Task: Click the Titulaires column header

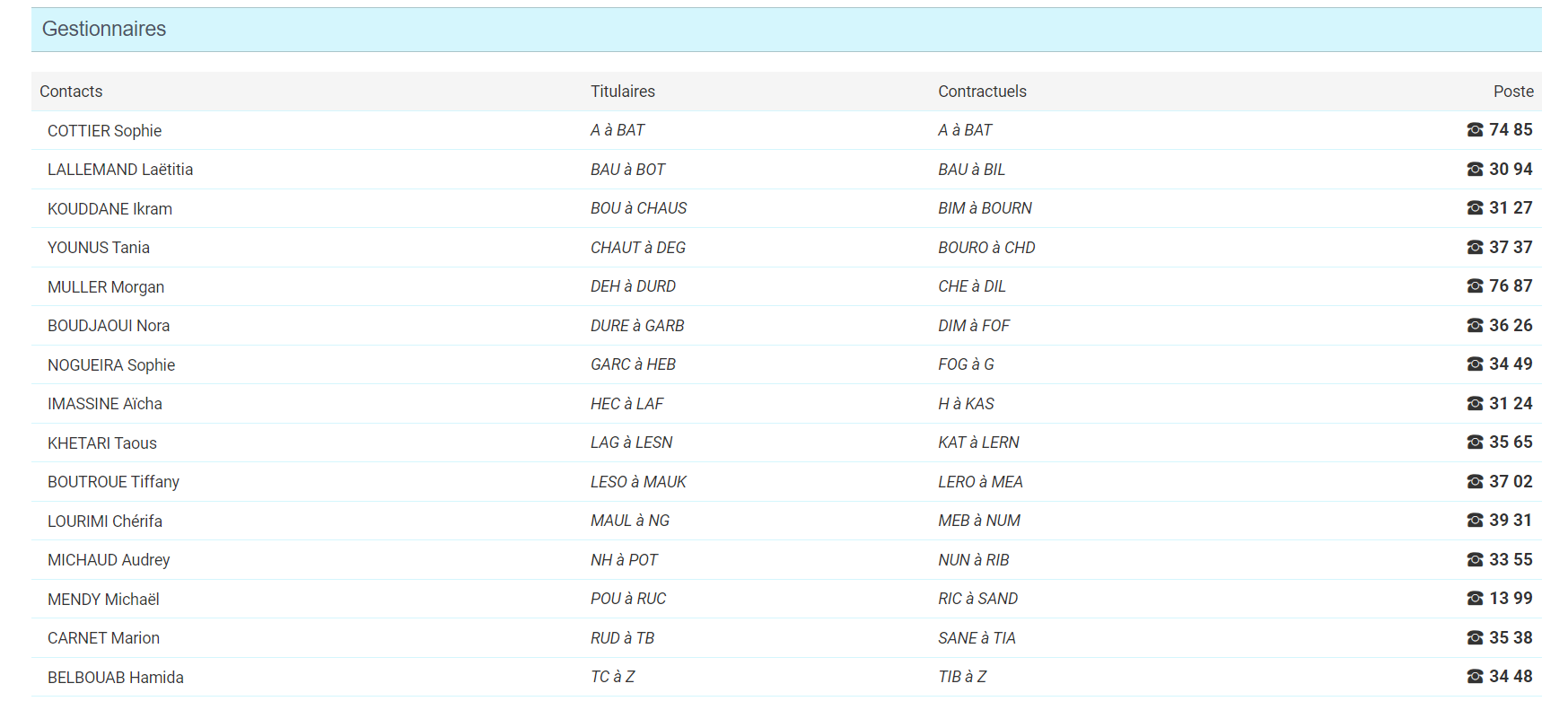Action: 622,92
